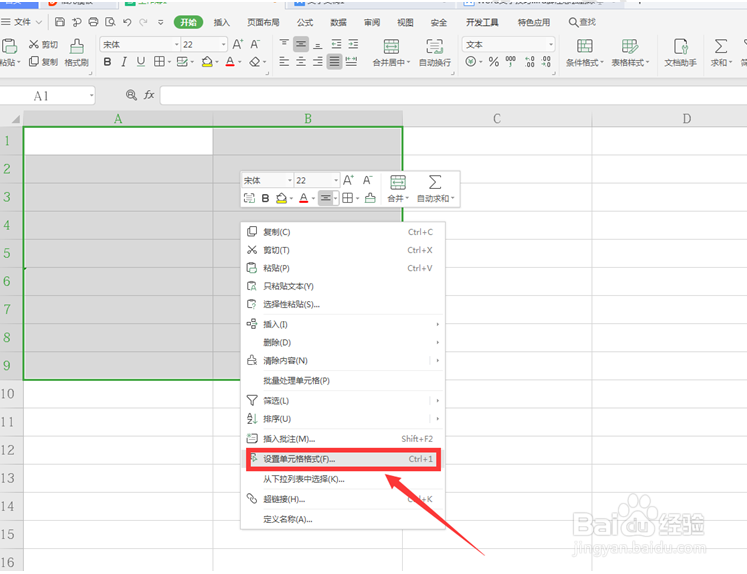This screenshot has height=574, width=747.
Task: Click the Print icon in quick toolbar
Action: [x=93, y=22]
